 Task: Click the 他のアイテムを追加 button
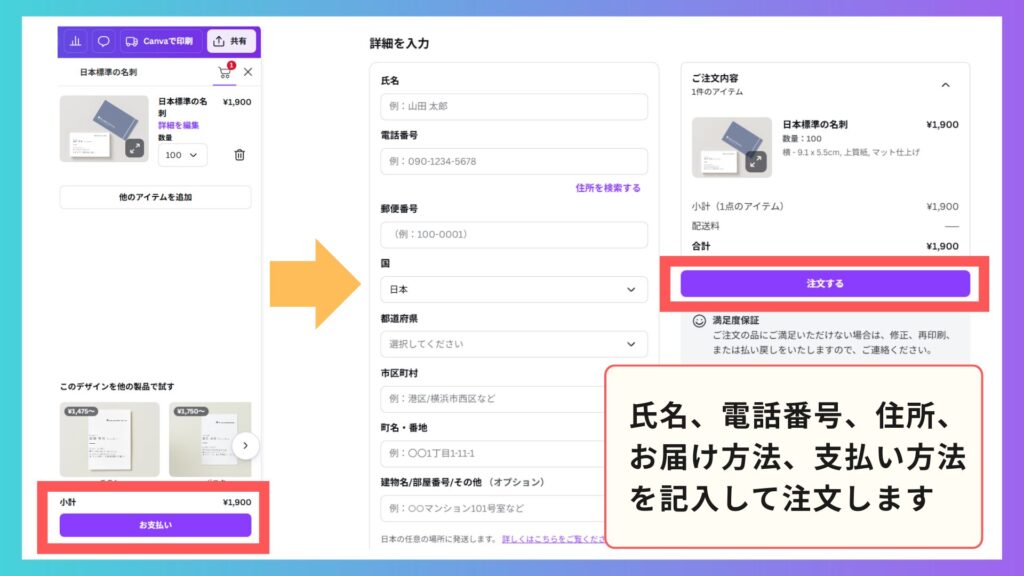pos(155,197)
